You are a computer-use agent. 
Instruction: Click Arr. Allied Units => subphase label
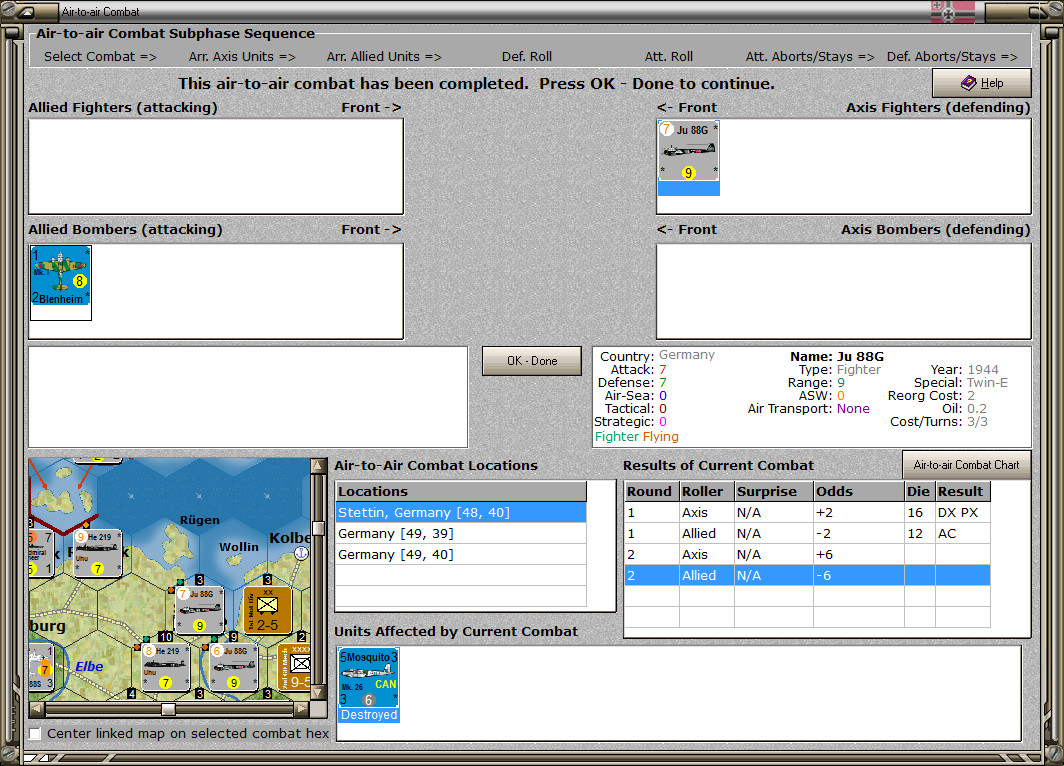click(384, 56)
